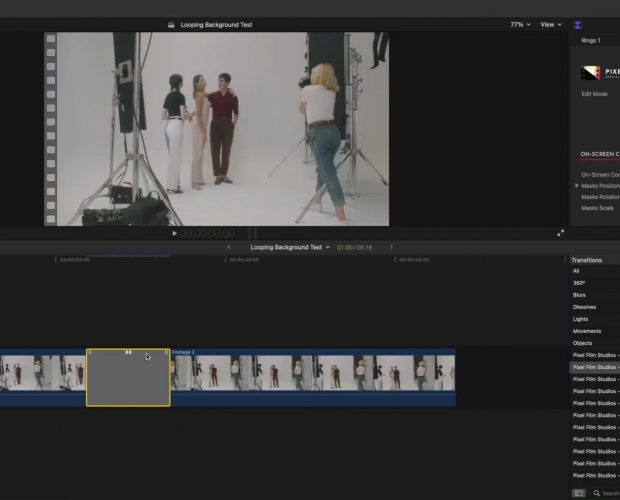The image size is (620, 500).
Task: Enter full screen viewer with expand arrows
Action: (x=561, y=234)
